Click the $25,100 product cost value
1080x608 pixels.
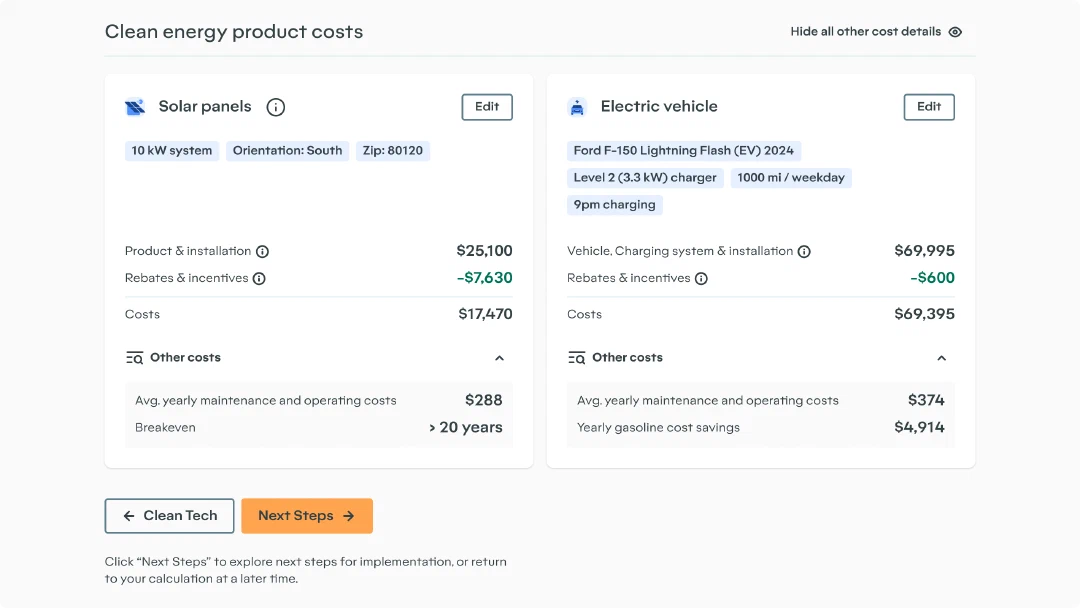(x=484, y=251)
